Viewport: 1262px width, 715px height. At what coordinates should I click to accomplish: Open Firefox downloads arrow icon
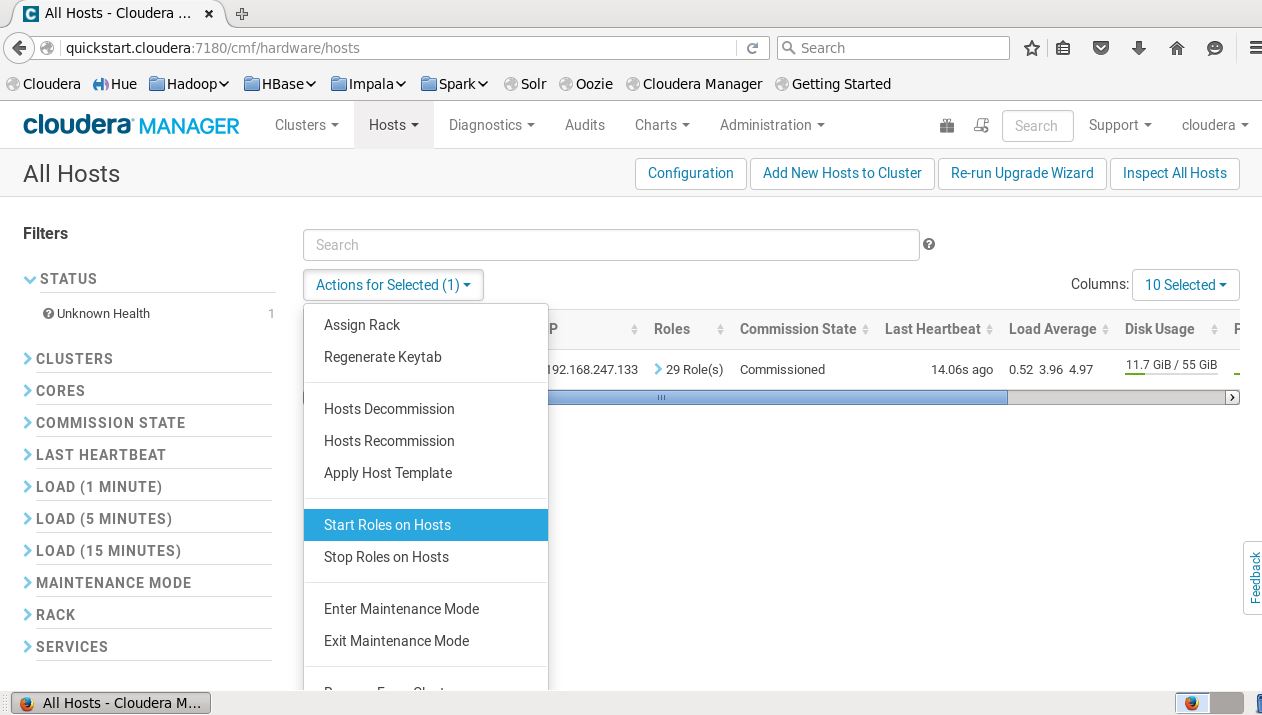pyautogui.click(x=1139, y=48)
